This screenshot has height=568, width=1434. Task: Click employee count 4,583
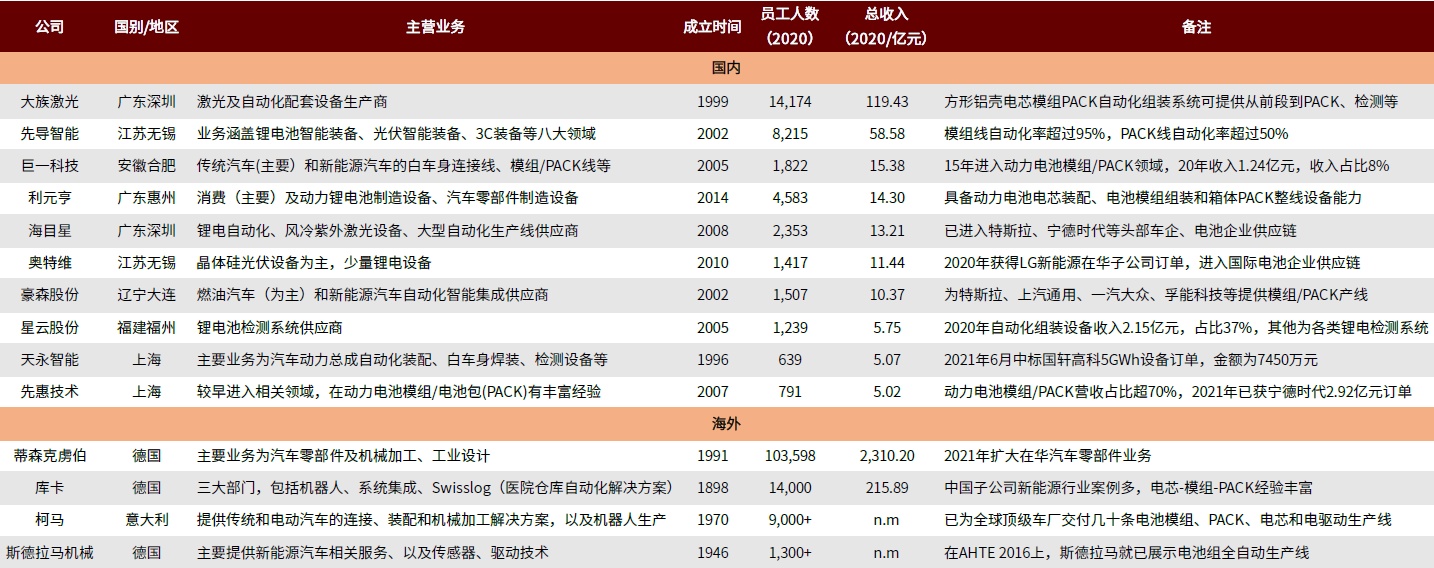pyautogui.click(x=790, y=198)
